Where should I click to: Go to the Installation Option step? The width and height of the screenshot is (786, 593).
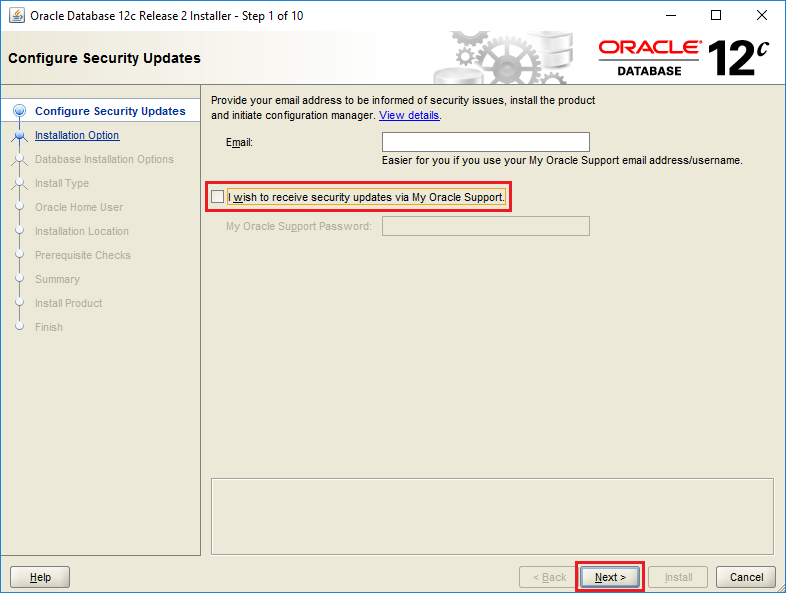coord(77,135)
